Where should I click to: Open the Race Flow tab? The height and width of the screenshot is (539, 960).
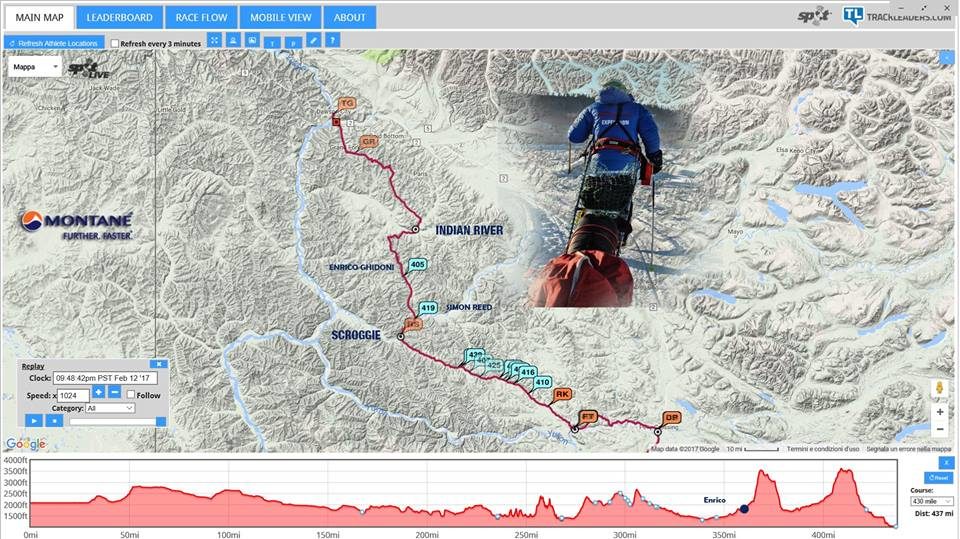pos(201,17)
